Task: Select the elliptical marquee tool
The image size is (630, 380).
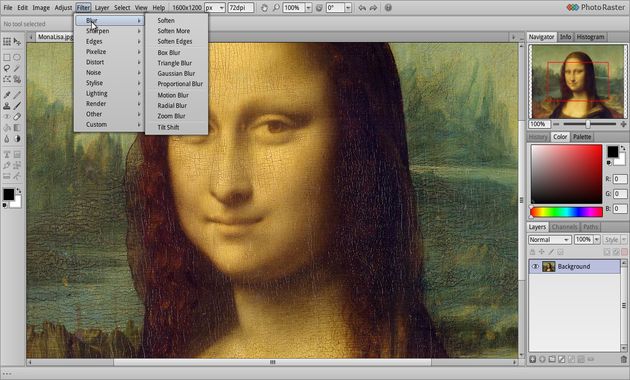Action: (x=17, y=57)
